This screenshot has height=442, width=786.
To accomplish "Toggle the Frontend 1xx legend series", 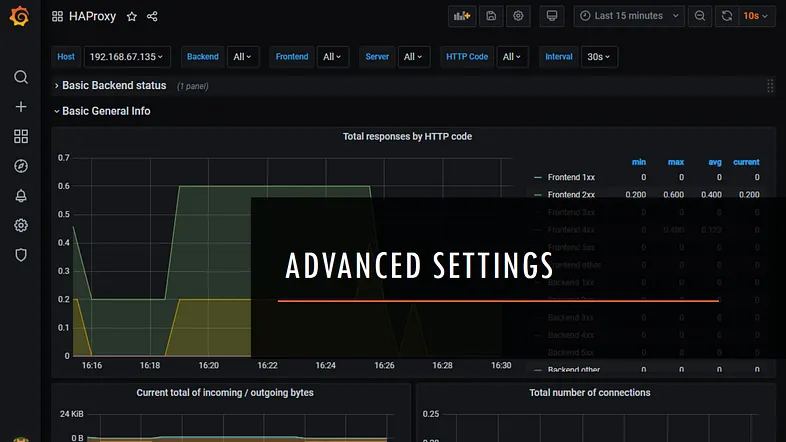I will (571, 177).
